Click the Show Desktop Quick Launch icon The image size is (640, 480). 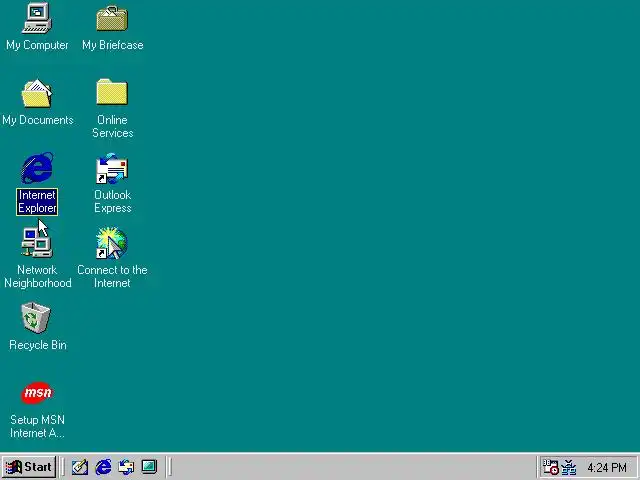tap(149, 467)
